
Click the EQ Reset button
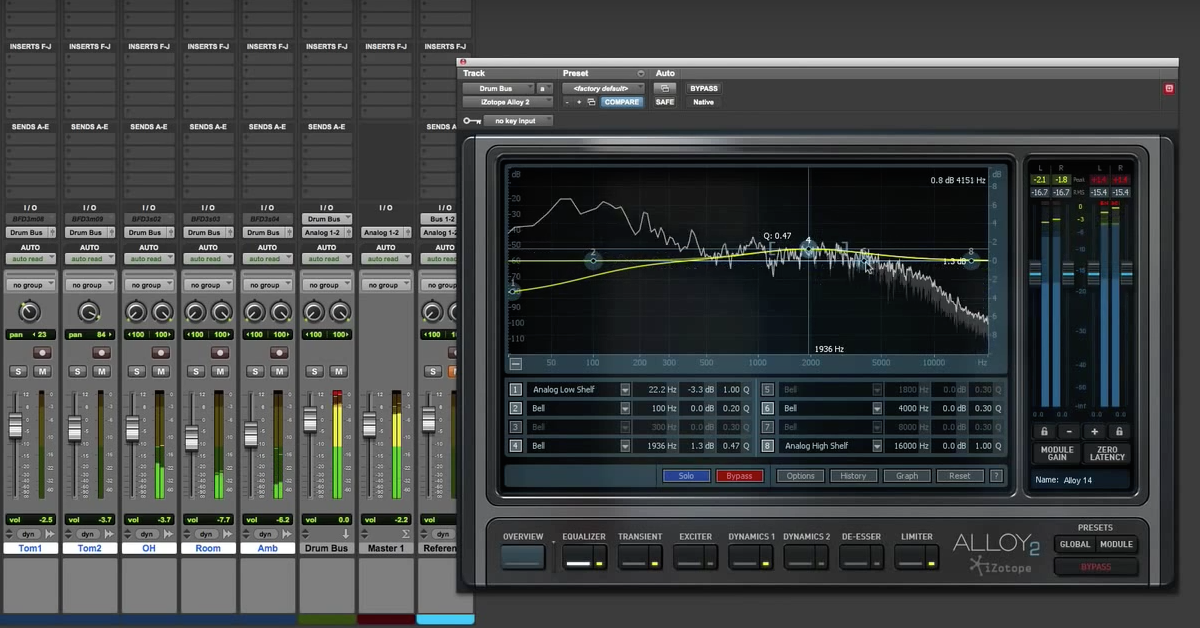pyautogui.click(x=960, y=476)
